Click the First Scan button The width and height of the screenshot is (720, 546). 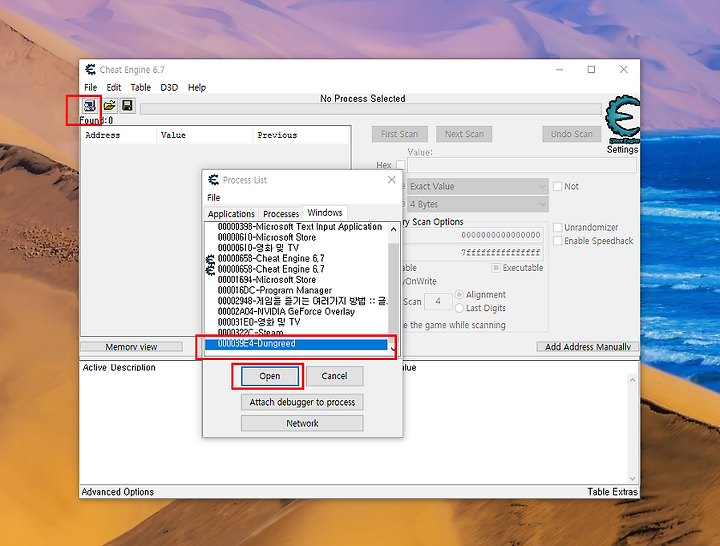click(x=399, y=134)
